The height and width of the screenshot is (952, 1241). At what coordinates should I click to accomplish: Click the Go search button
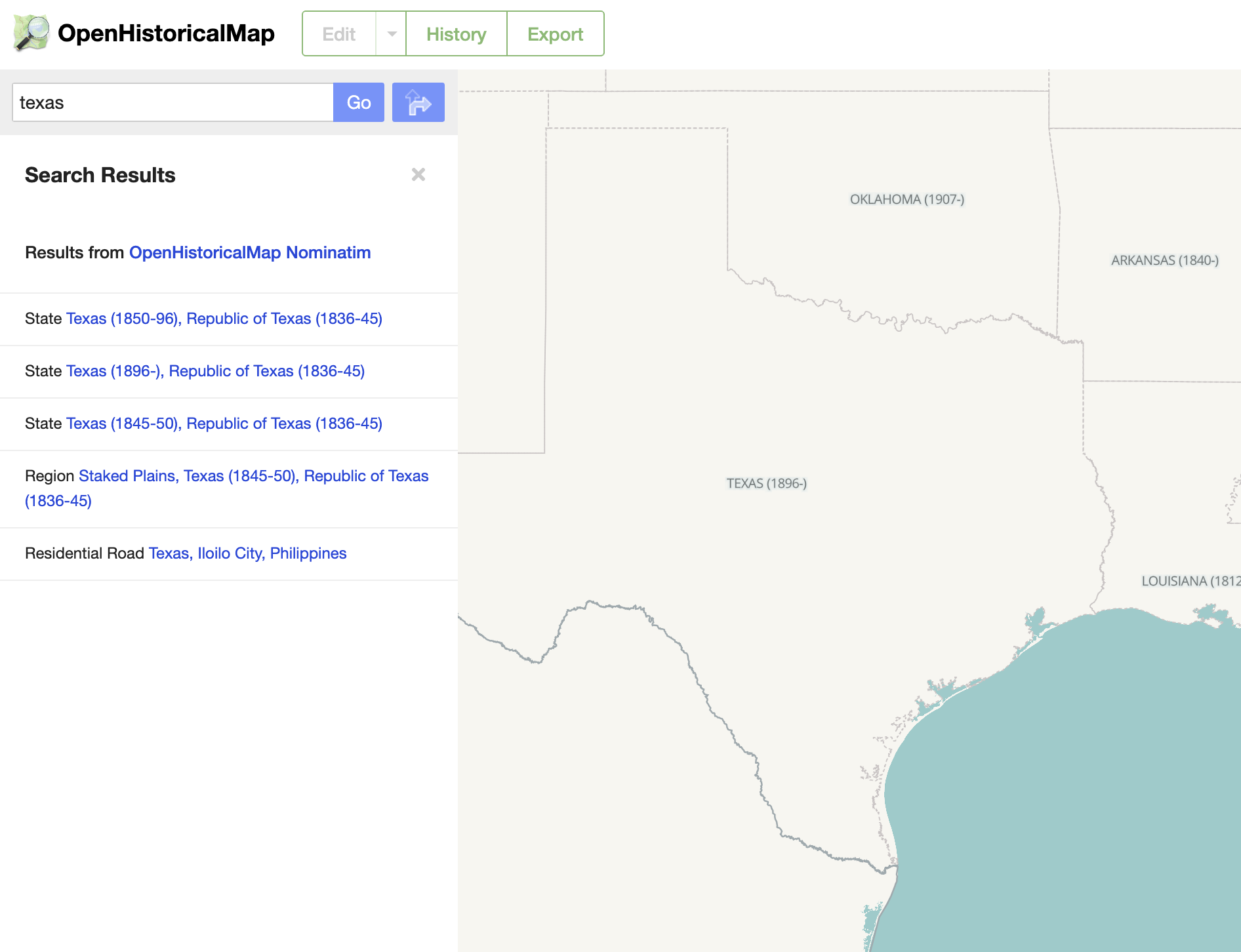(x=358, y=102)
